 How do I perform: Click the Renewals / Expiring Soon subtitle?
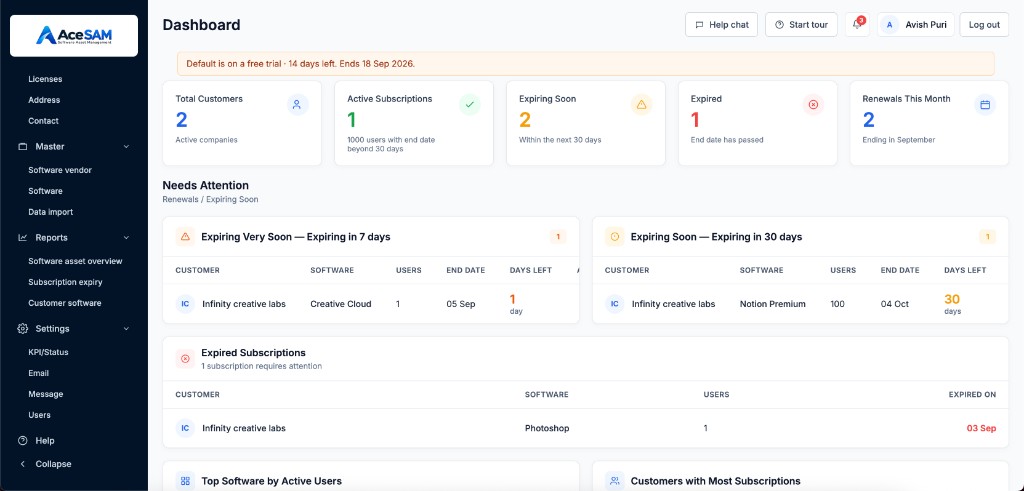point(210,200)
